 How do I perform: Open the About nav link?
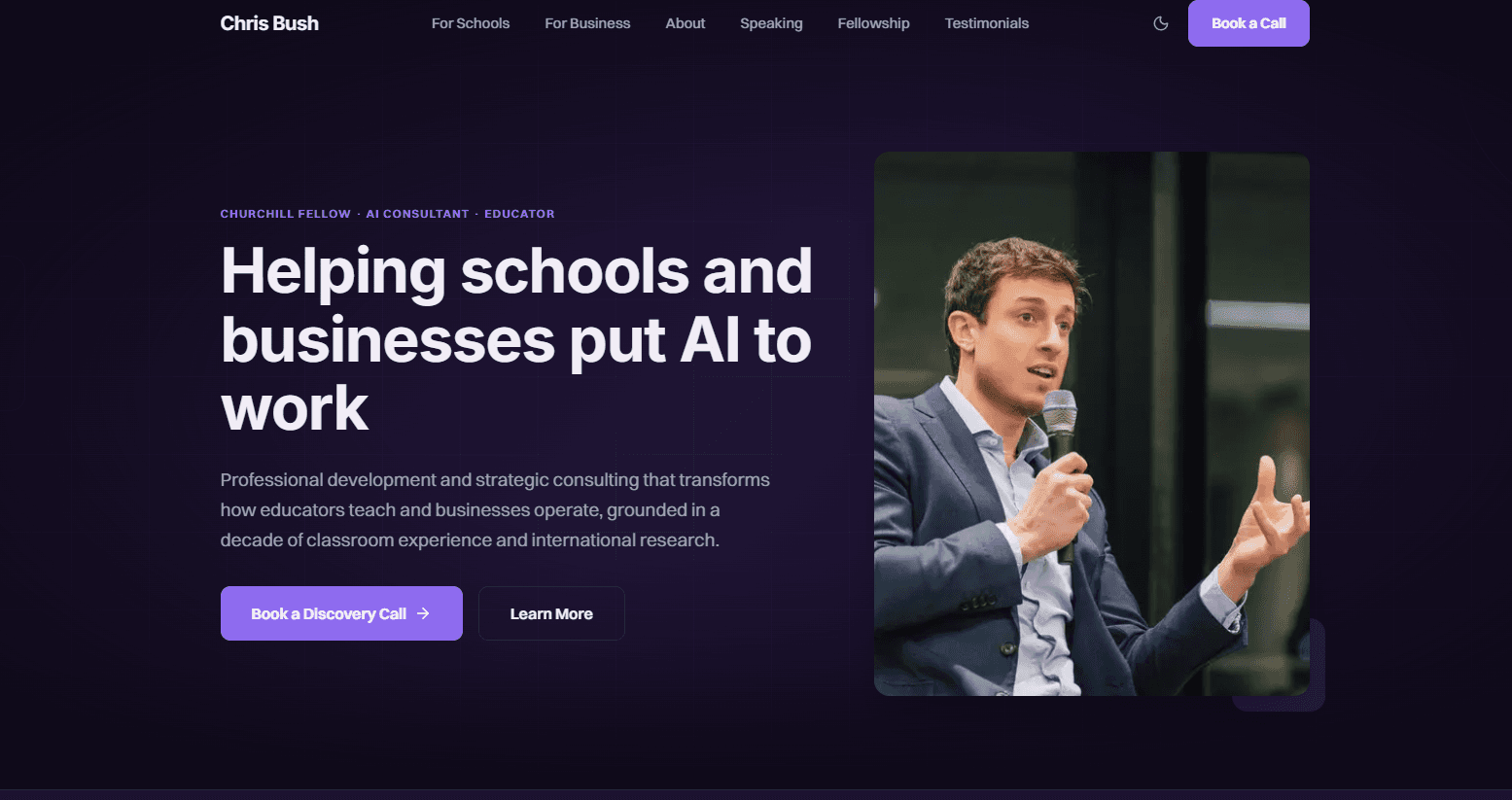[x=686, y=23]
